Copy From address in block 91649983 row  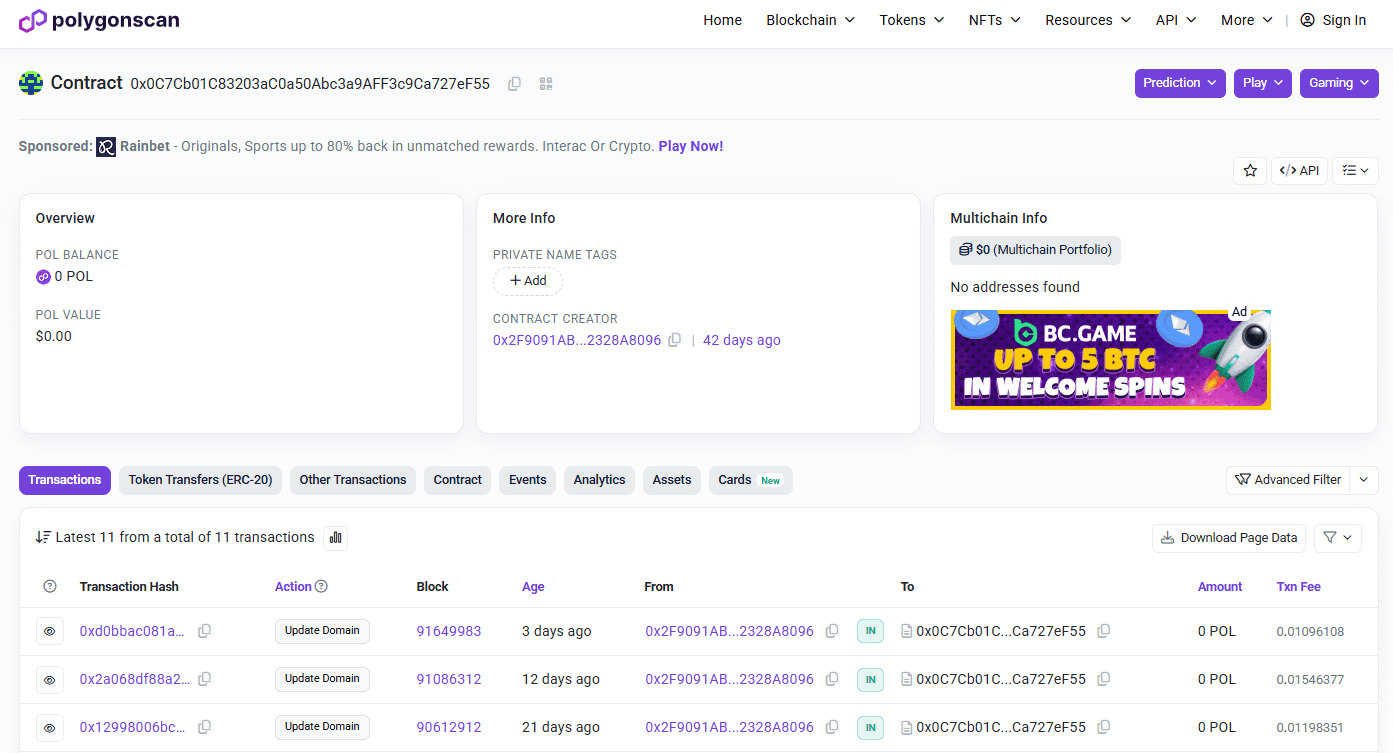(x=831, y=631)
